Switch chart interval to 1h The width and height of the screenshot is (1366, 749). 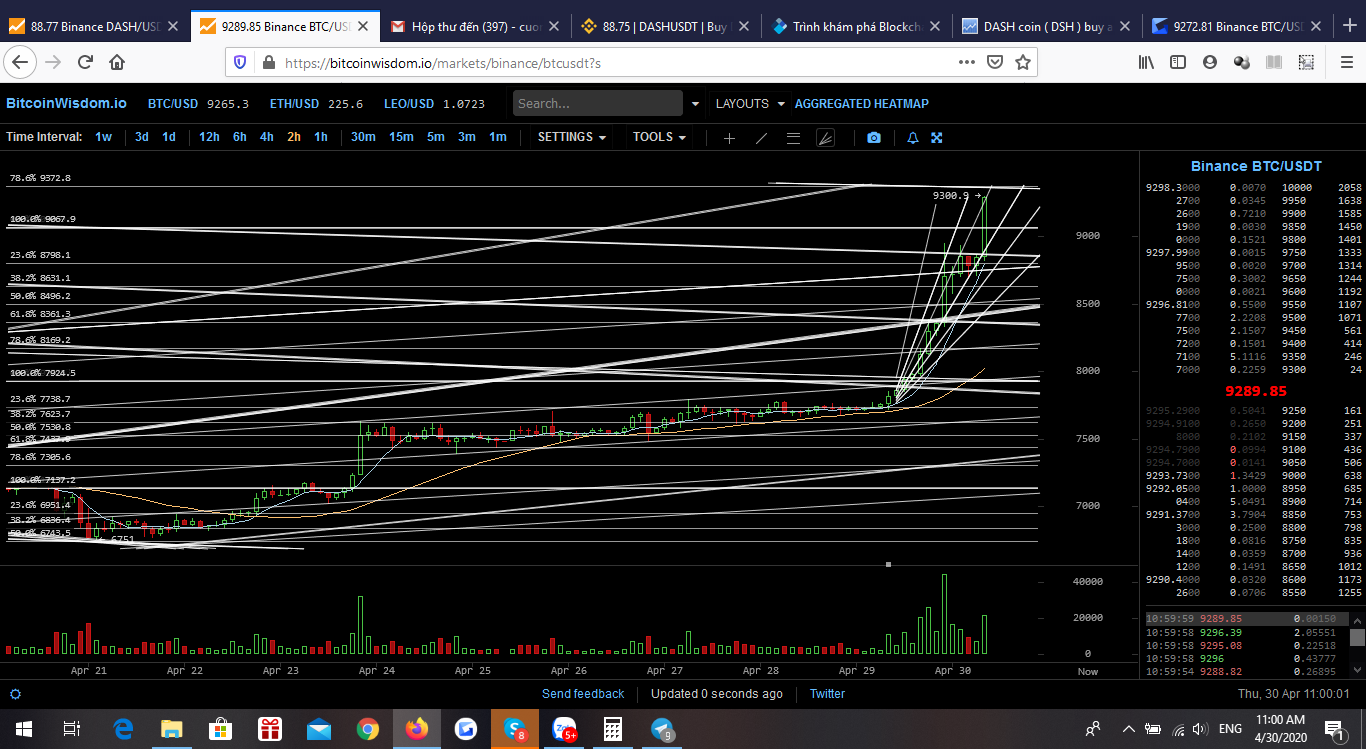tap(321, 137)
